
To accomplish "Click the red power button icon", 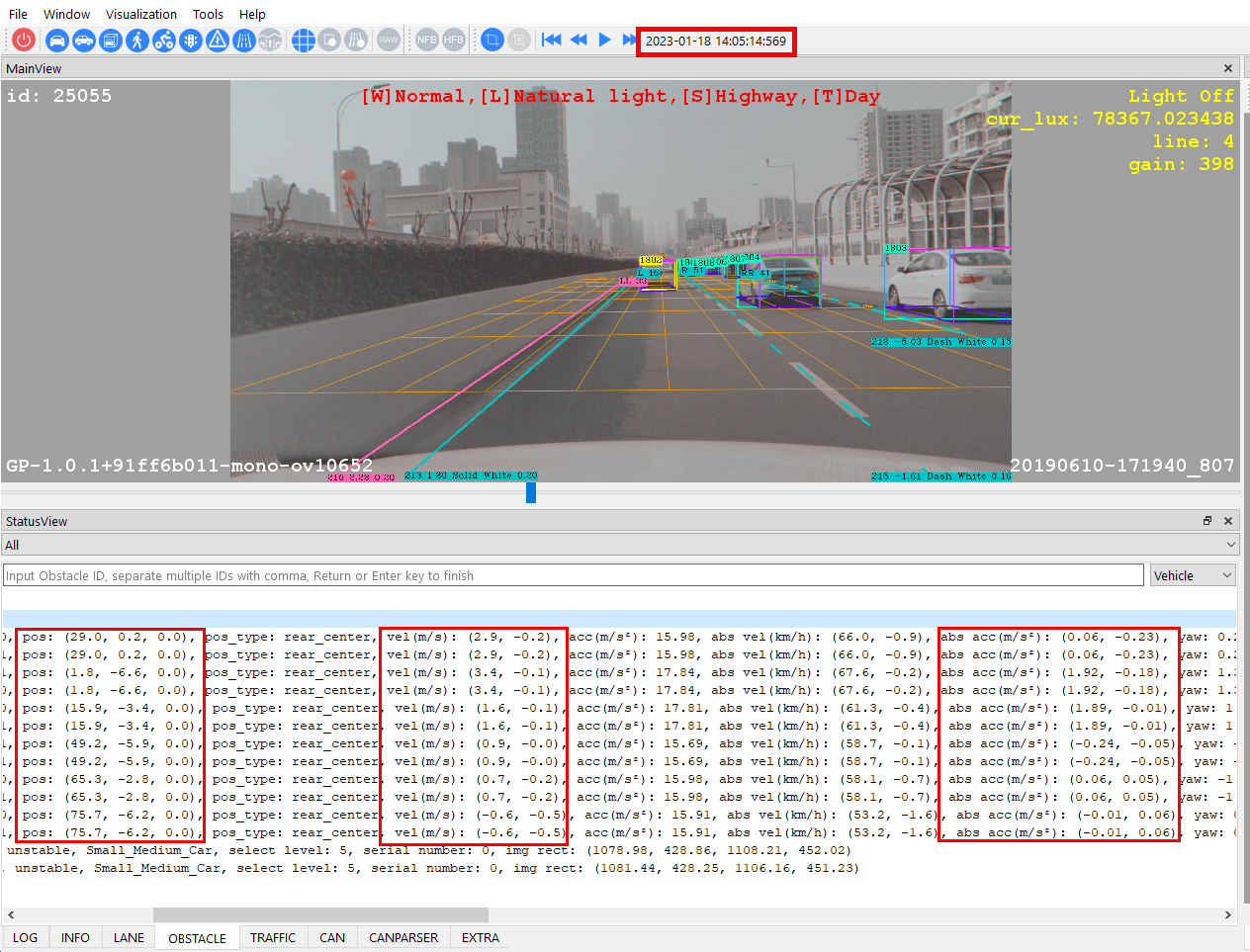I will (x=24, y=40).
